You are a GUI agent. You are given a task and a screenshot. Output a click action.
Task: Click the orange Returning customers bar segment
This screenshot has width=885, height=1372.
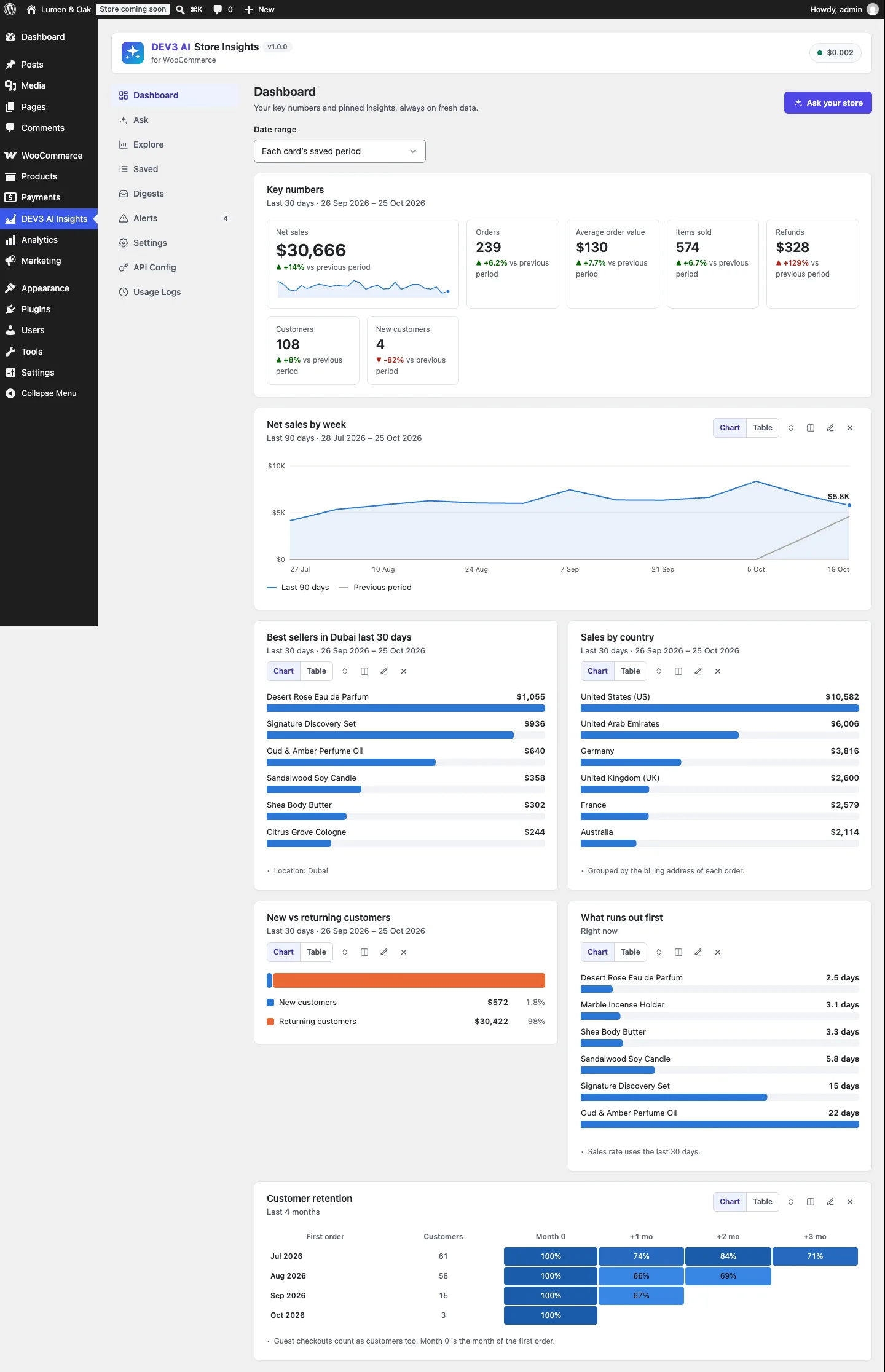[409, 980]
